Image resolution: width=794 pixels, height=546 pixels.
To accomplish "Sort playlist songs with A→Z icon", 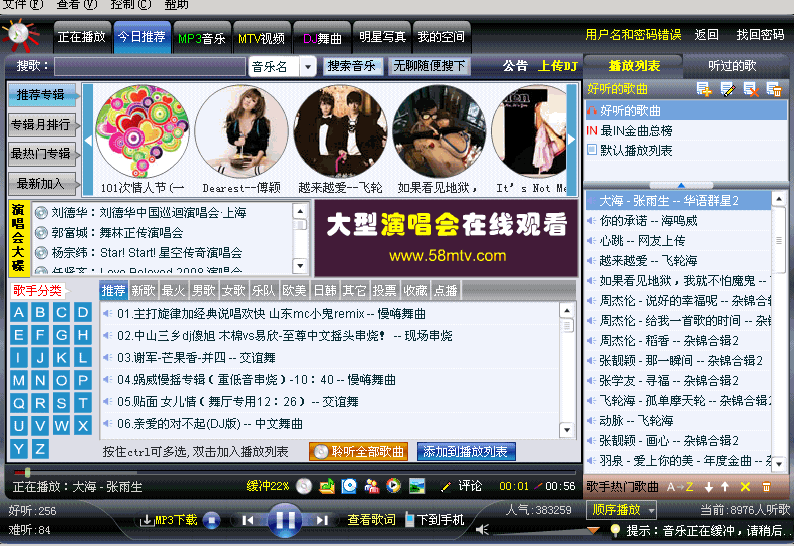I will (x=680, y=487).
